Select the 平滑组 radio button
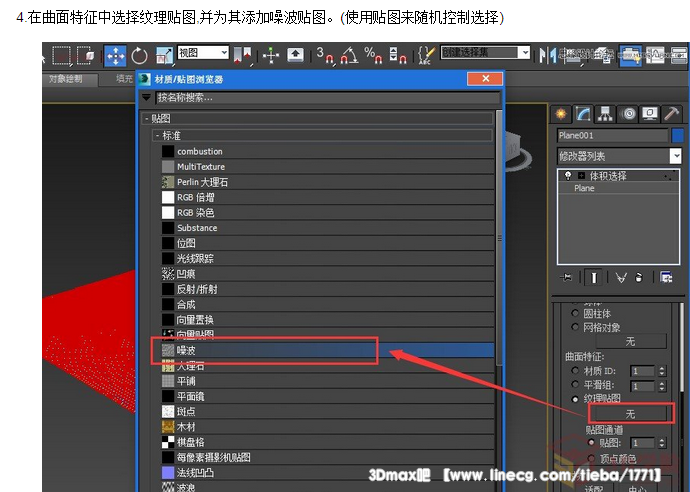Viewport: 690px width, 492px height. 575,385
